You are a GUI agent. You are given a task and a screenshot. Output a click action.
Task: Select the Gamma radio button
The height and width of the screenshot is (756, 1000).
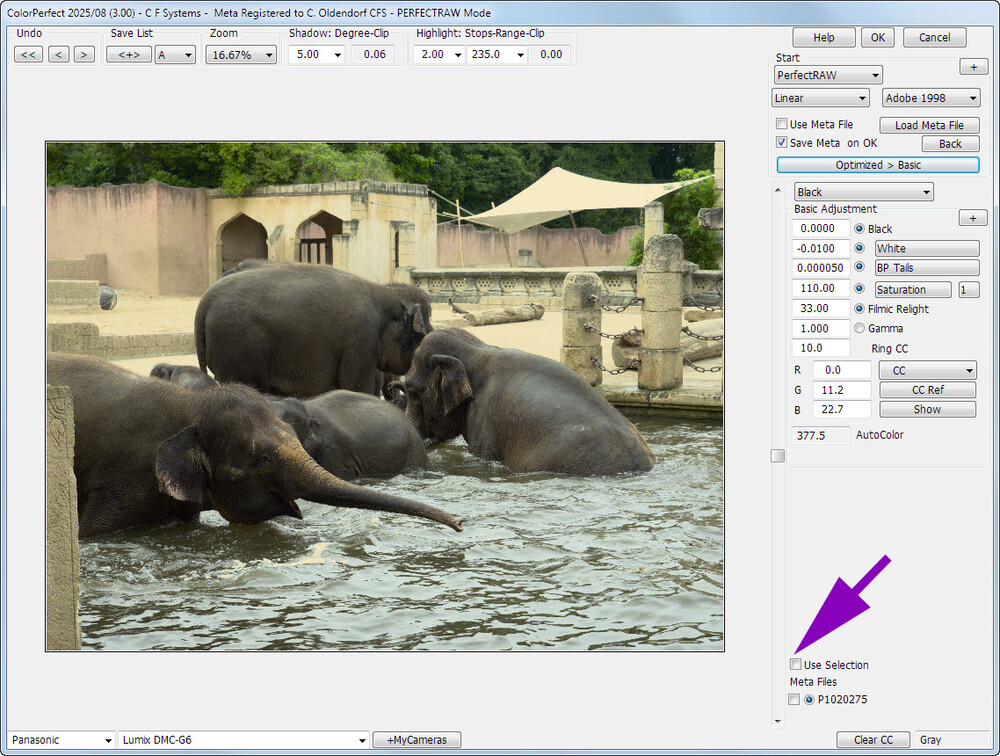click(860, 328)
